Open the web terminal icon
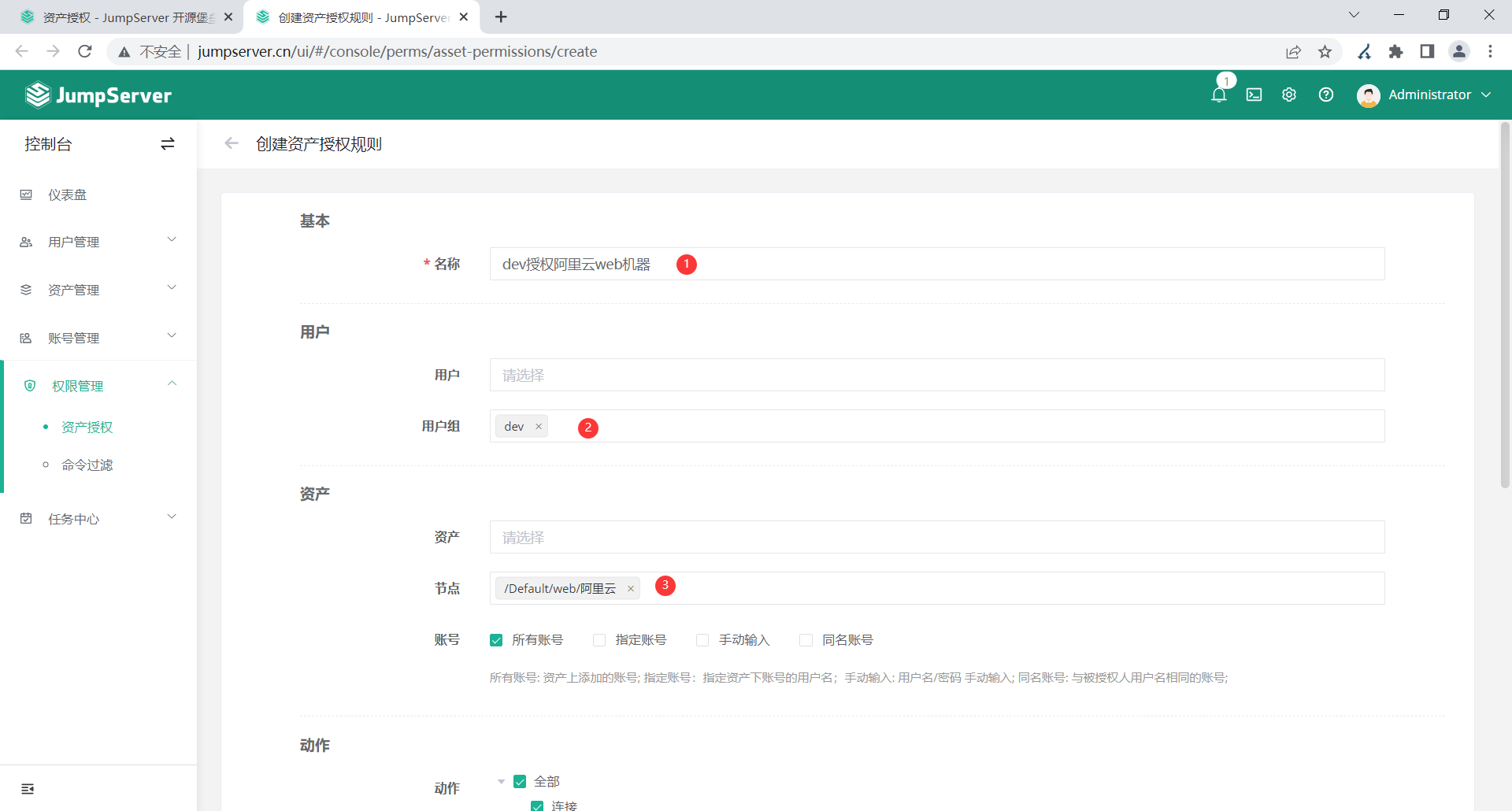This screenshot has width=1512, height=811. 1254,94
